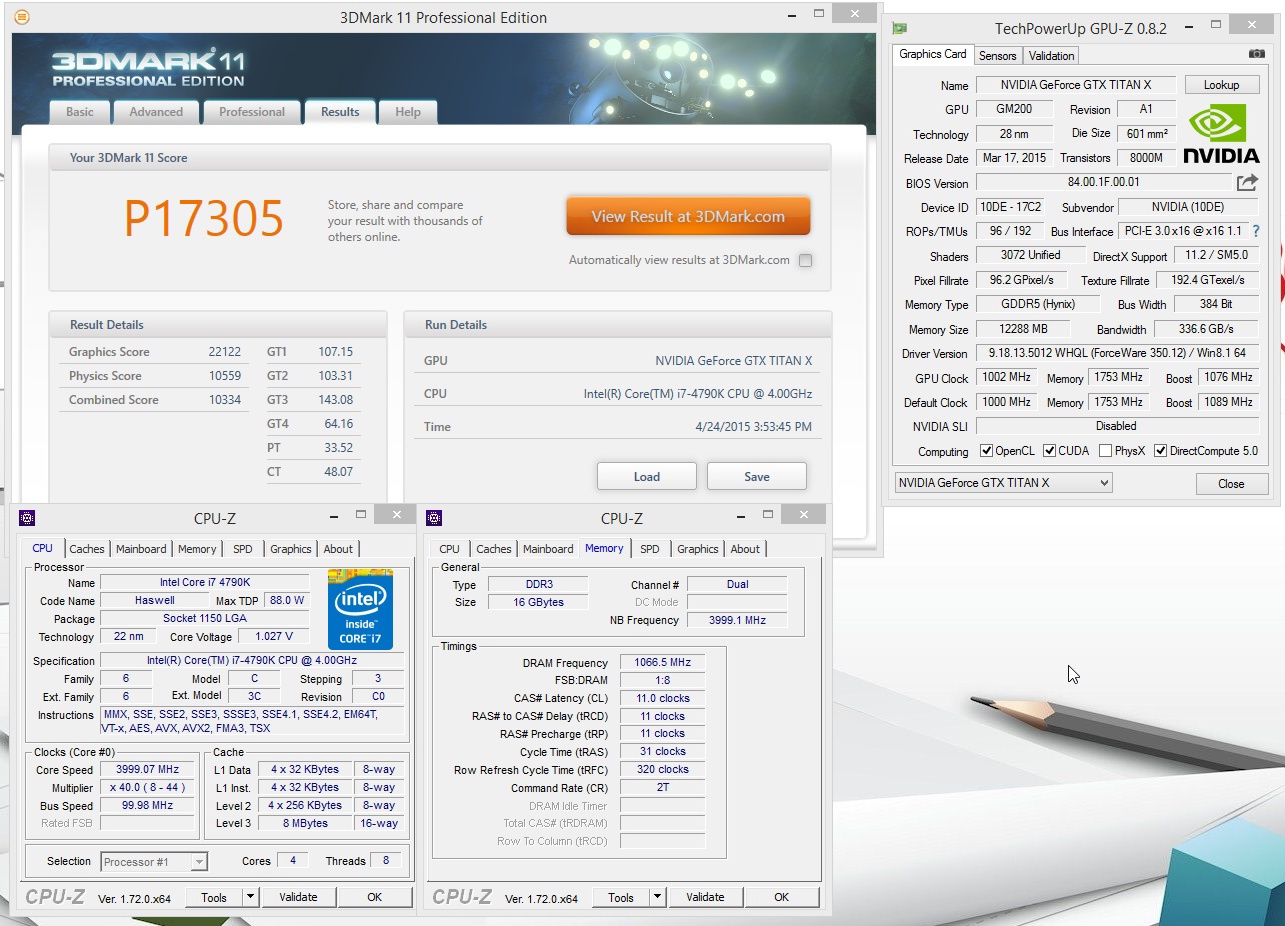This screenshot has width=1285, height=926.
Task: Expand Tools arrow in left CPU-Z window
Action: [x=250, y=897]
